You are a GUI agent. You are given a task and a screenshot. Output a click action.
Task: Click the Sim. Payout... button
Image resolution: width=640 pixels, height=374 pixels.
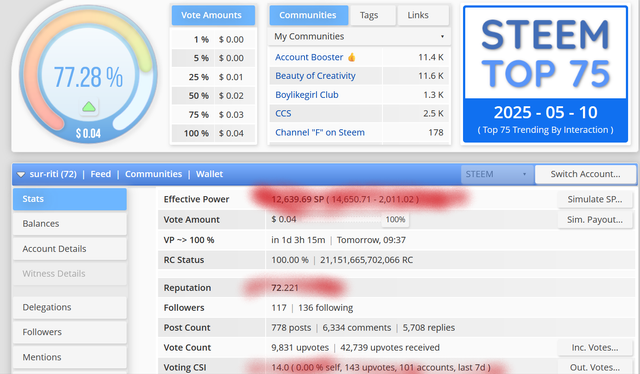[x=595, y=220]
